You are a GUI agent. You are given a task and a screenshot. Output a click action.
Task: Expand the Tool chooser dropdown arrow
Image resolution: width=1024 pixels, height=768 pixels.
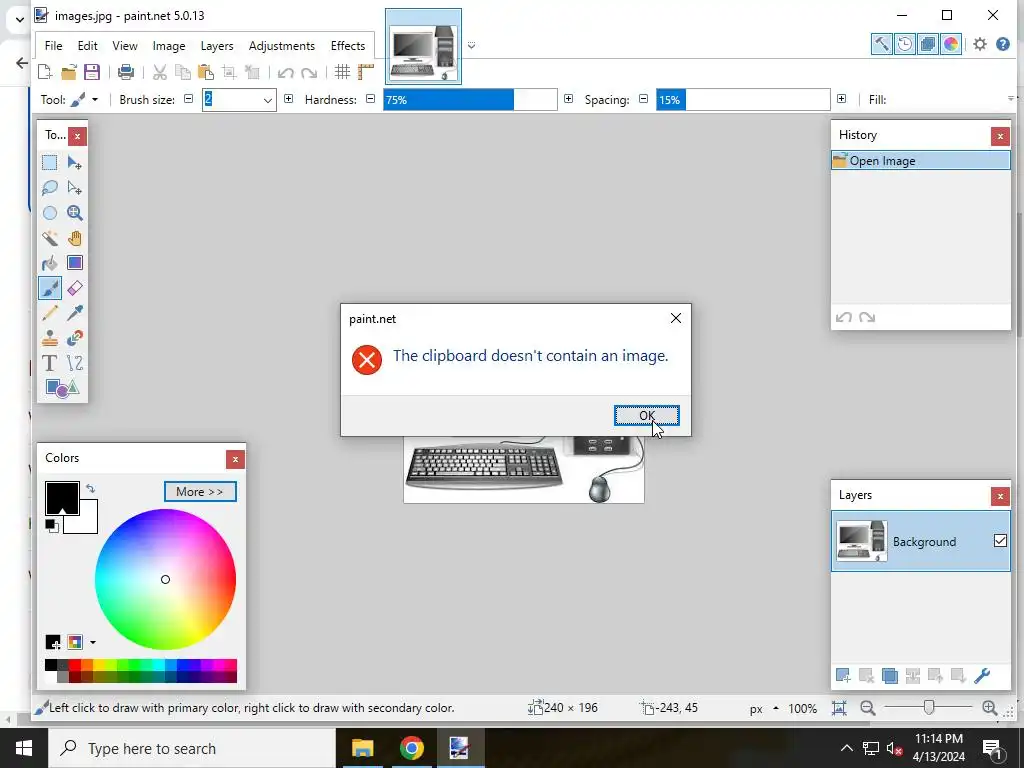point(95,100)
